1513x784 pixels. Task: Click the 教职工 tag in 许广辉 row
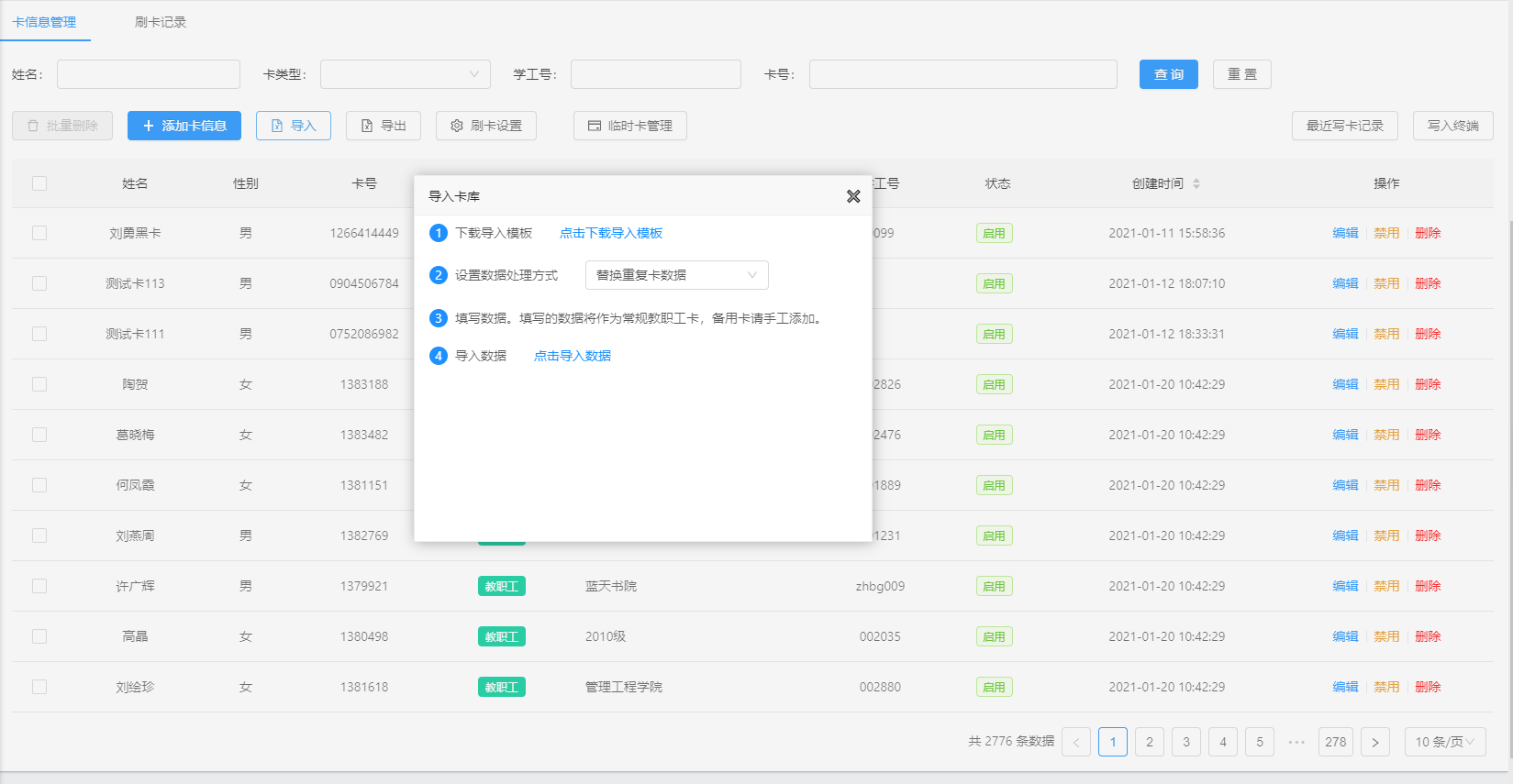(x=502, y=586)
